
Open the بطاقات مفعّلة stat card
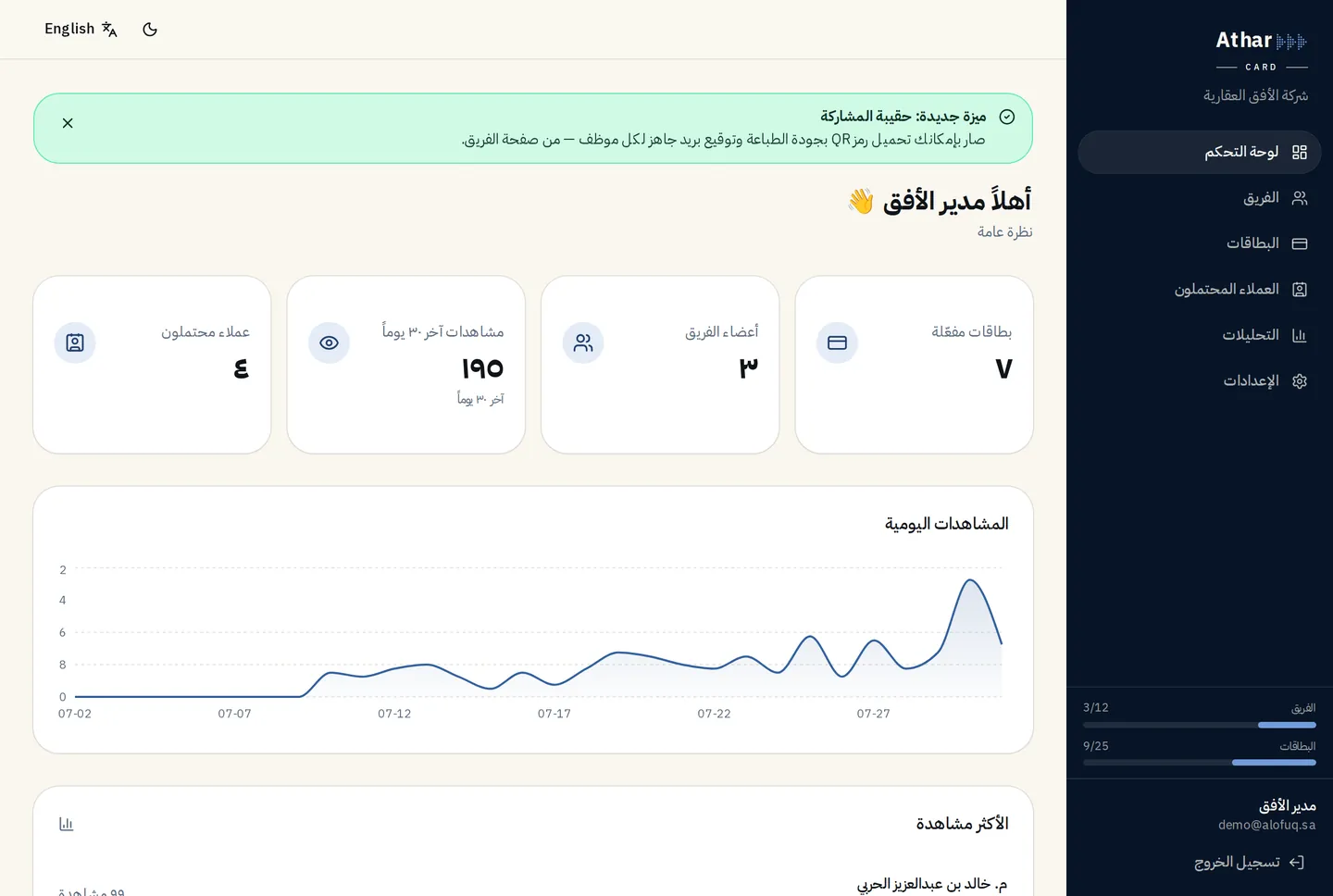[915, 365]
